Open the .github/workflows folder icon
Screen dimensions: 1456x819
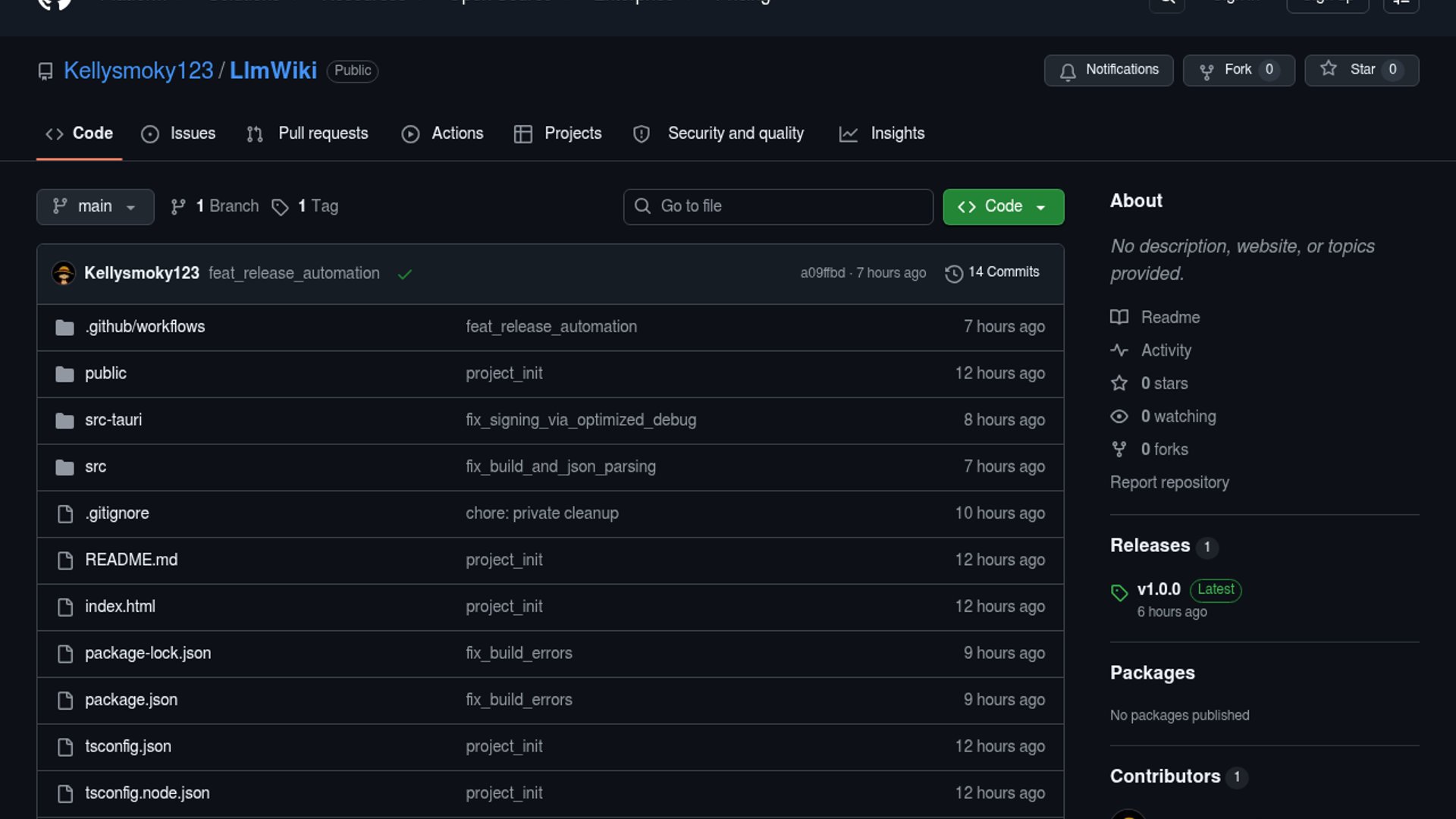[x=65, y=327]
